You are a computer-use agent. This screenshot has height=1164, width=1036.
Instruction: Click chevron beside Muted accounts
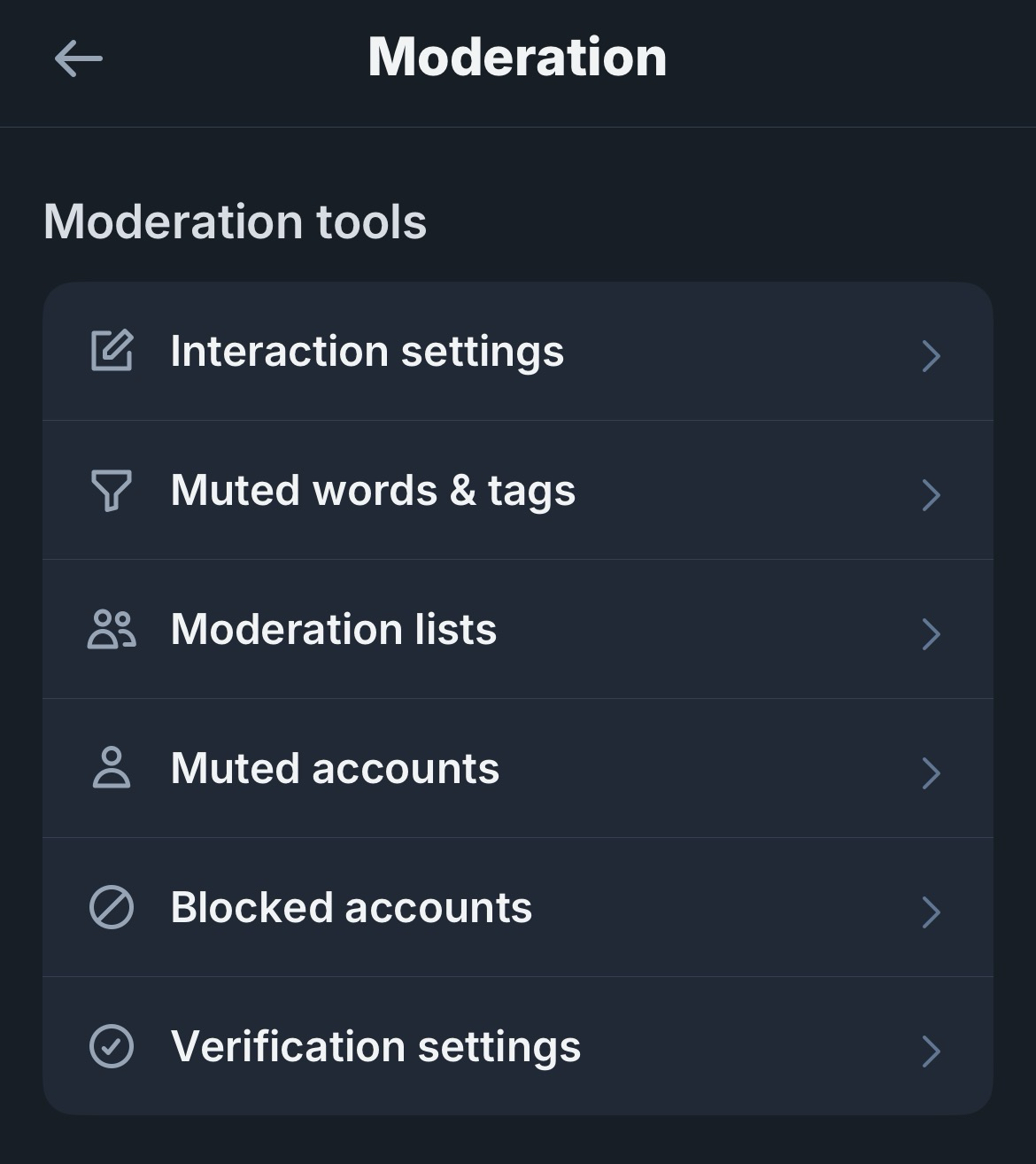(931, 772)
